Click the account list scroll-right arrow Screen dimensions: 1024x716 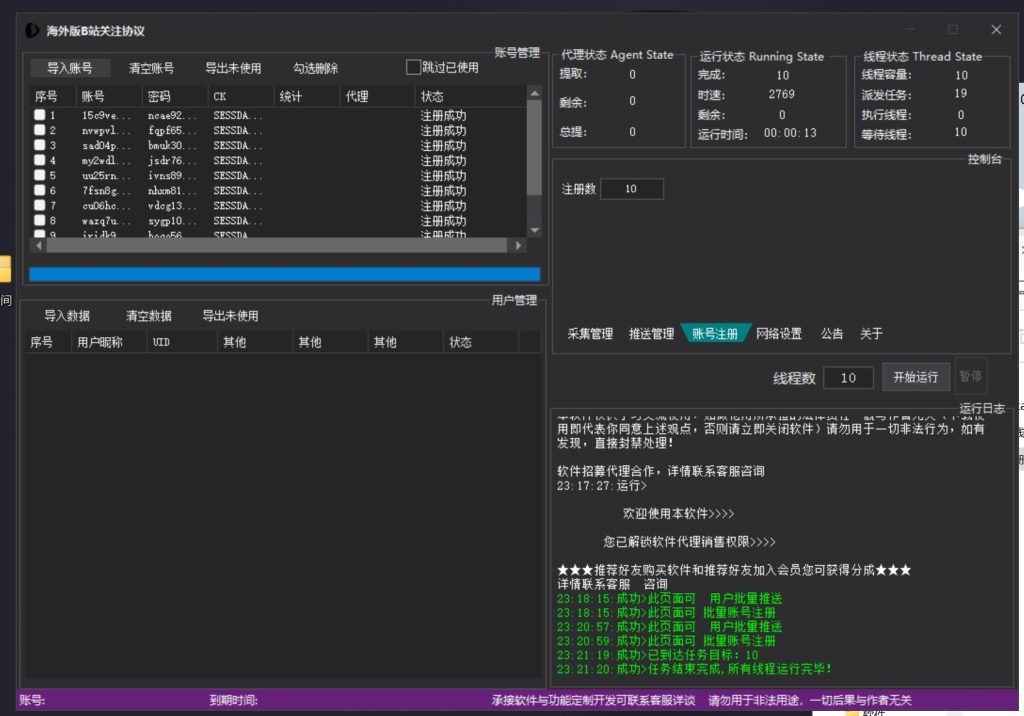click(x=518, y=245)
